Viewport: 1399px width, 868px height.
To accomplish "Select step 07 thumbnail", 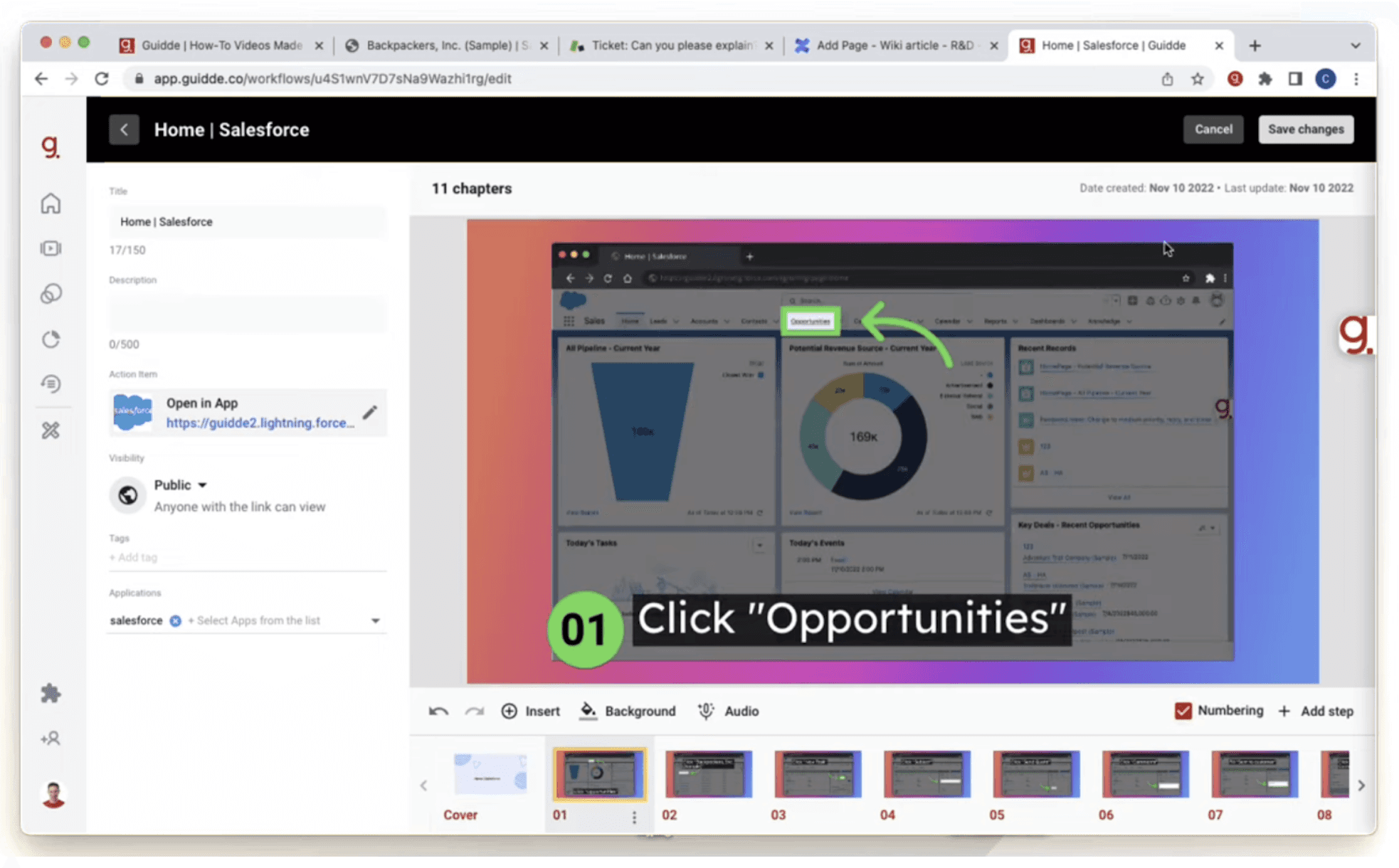I will pyautogui.click(x=1255, y=774).
